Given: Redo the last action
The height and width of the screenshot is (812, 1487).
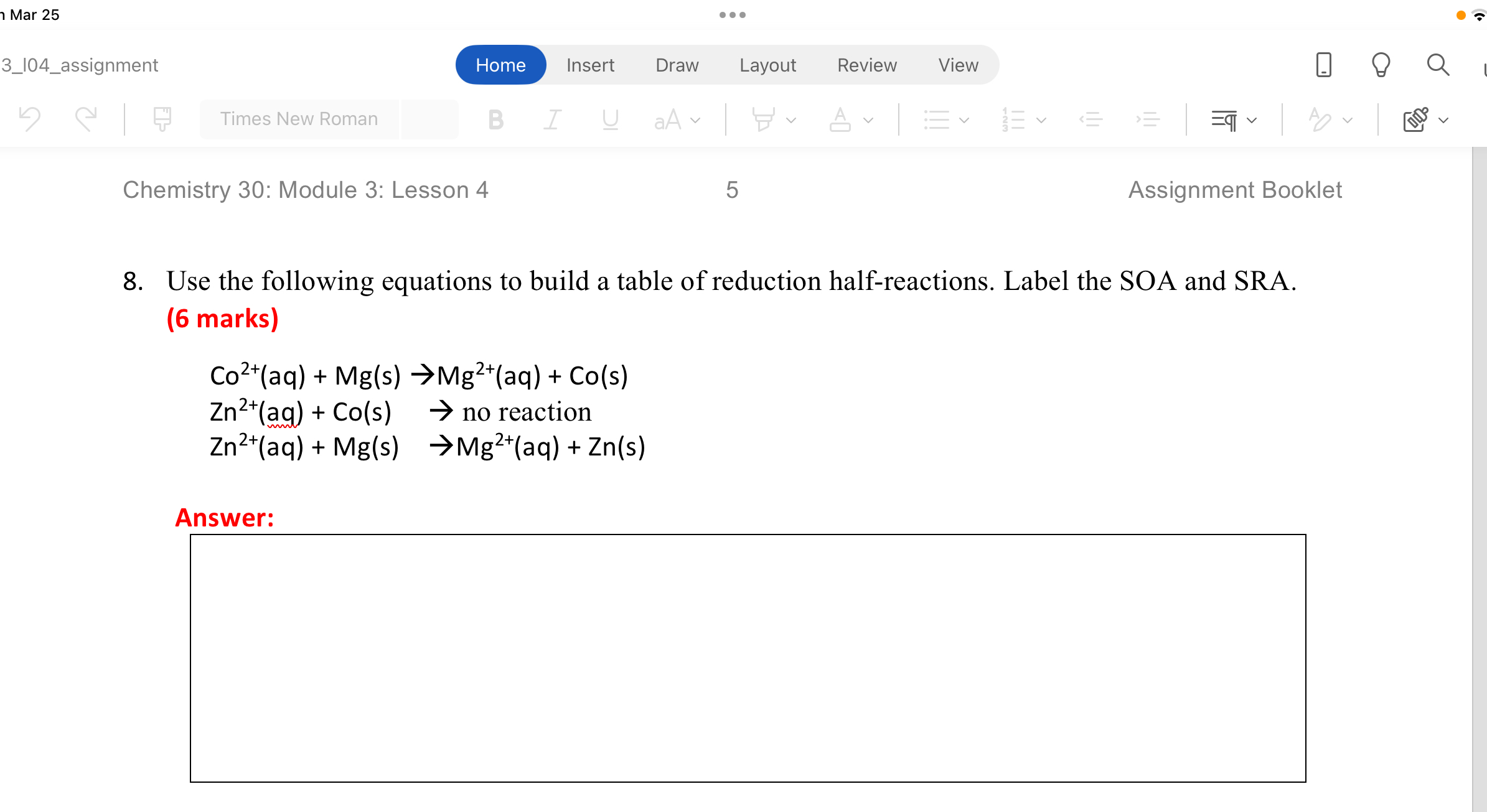Looking at the screenshot, I should 86,119.
